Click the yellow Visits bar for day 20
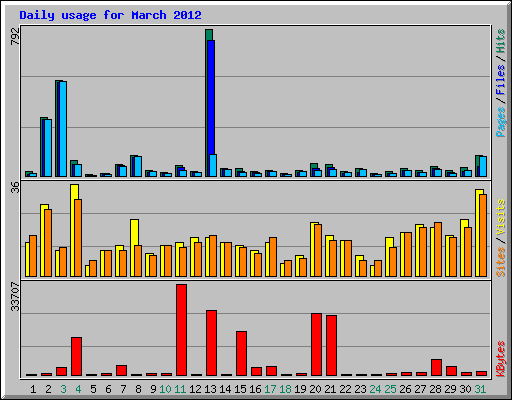Viewport: 512px width, 400px height. pyautogui.click(x=312, y=249)
